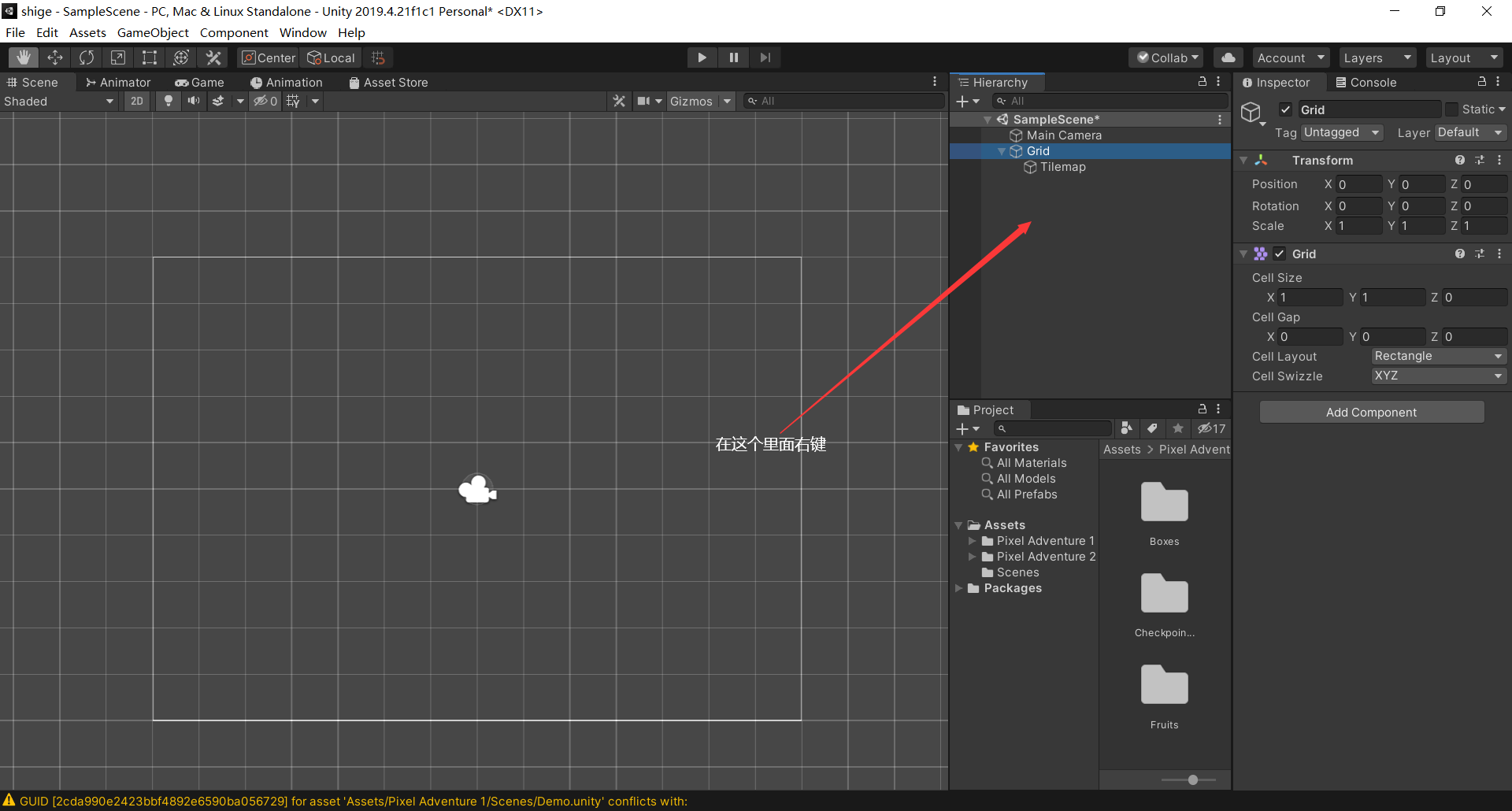
Task: Open the Window menu
Action: click(302, 32)
